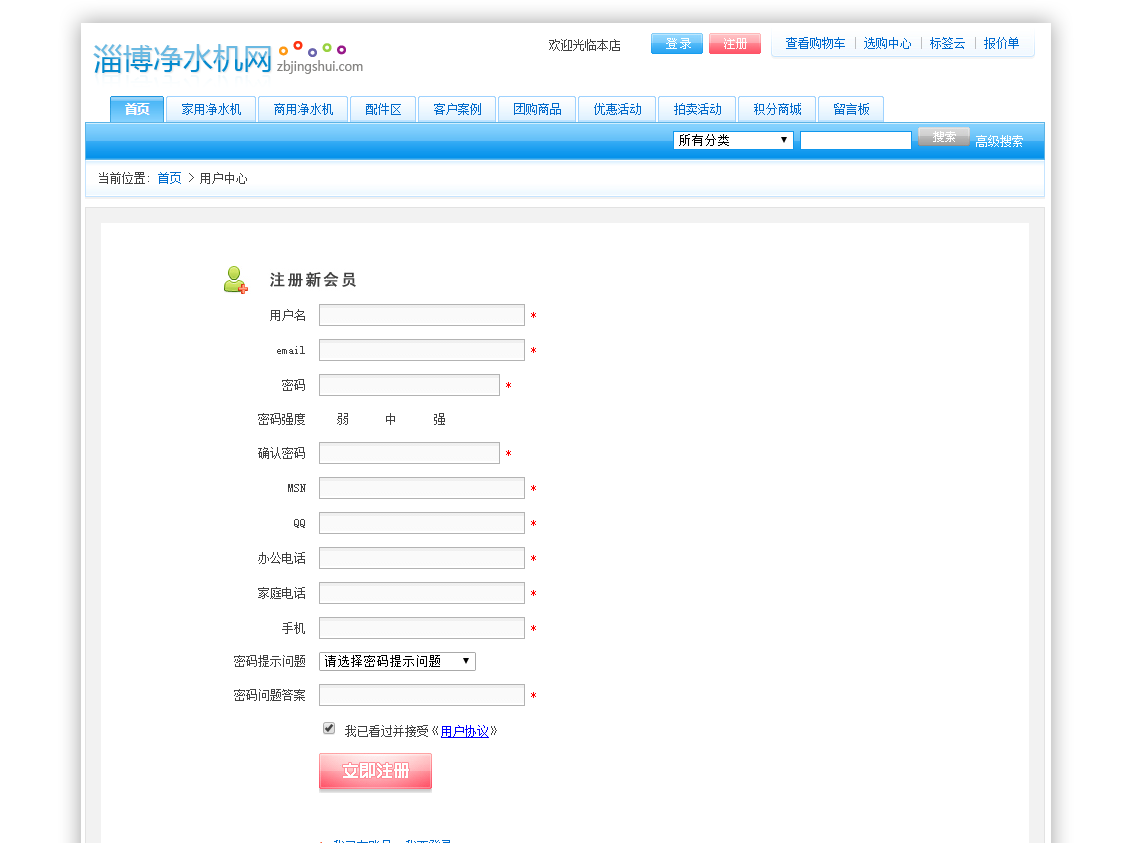This screenshot has width=1133, height=843.
Task: Focus the 手机 input field
Action: pos(422,628)
